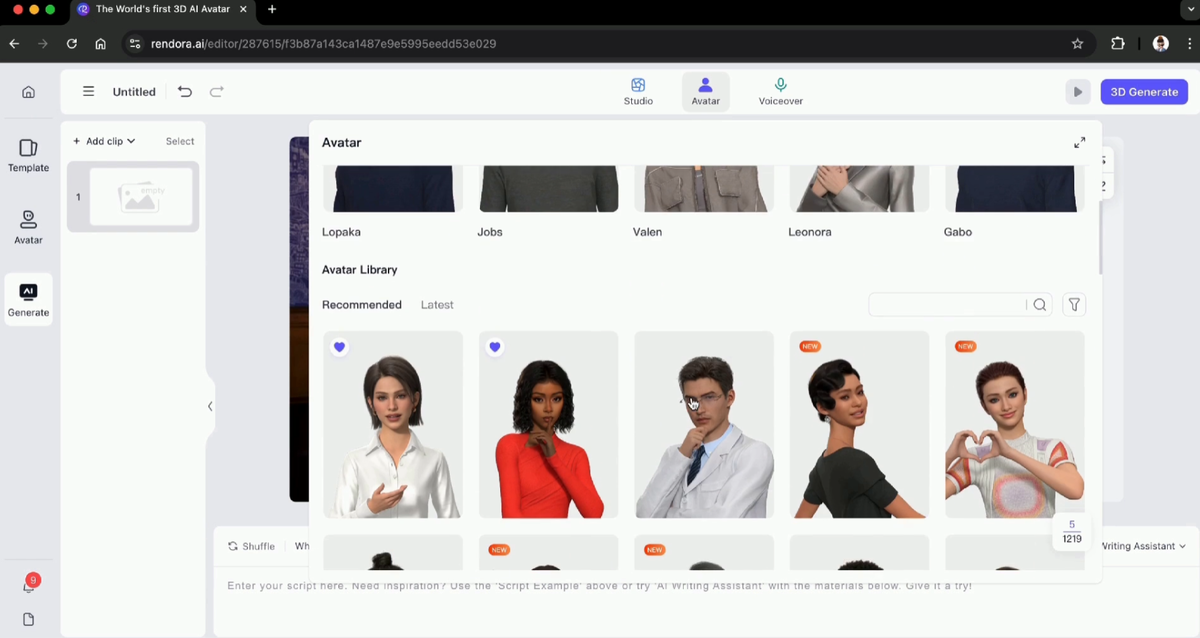
Task: Open the browser extensions puzzle icon
Action: 1118,44
